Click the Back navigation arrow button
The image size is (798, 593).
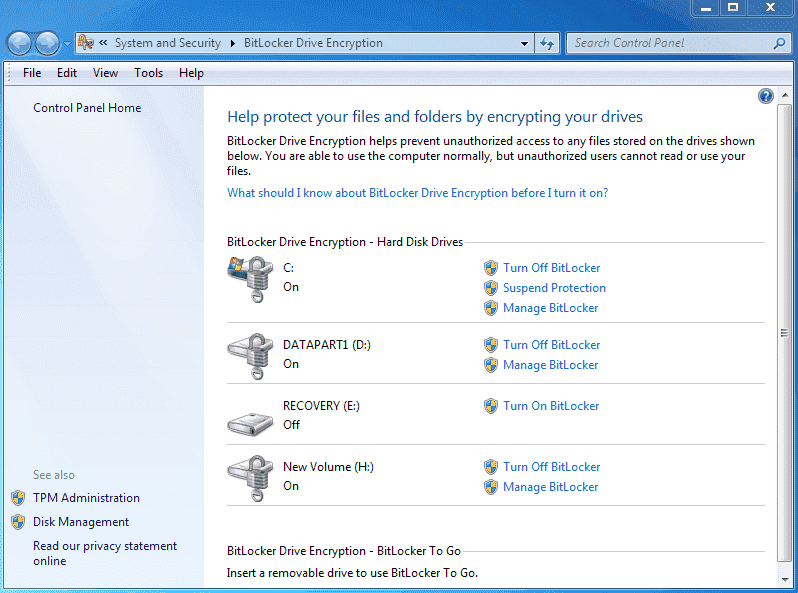tap(19, 44)
